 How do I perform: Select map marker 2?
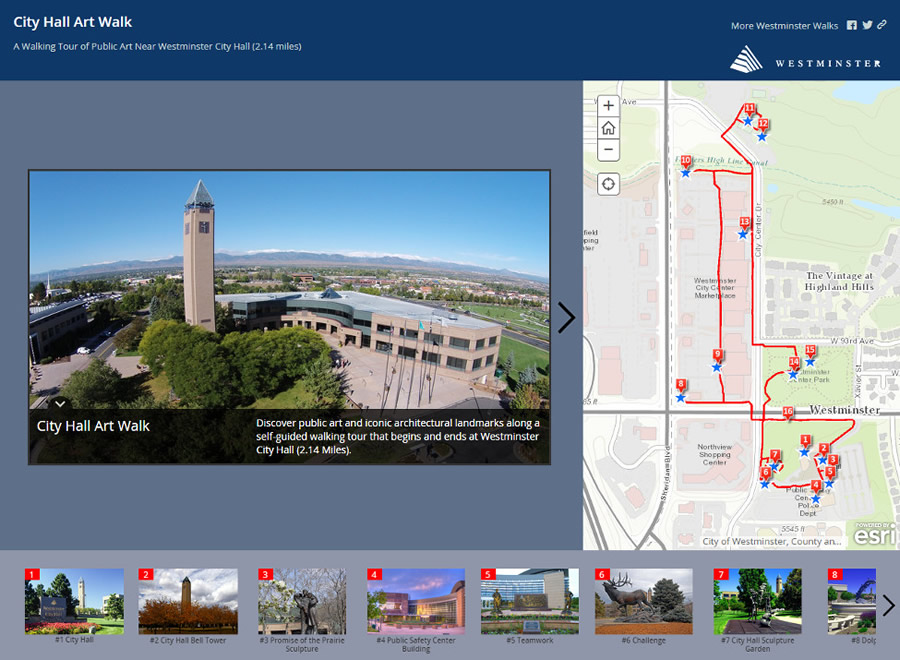point(824,449)
